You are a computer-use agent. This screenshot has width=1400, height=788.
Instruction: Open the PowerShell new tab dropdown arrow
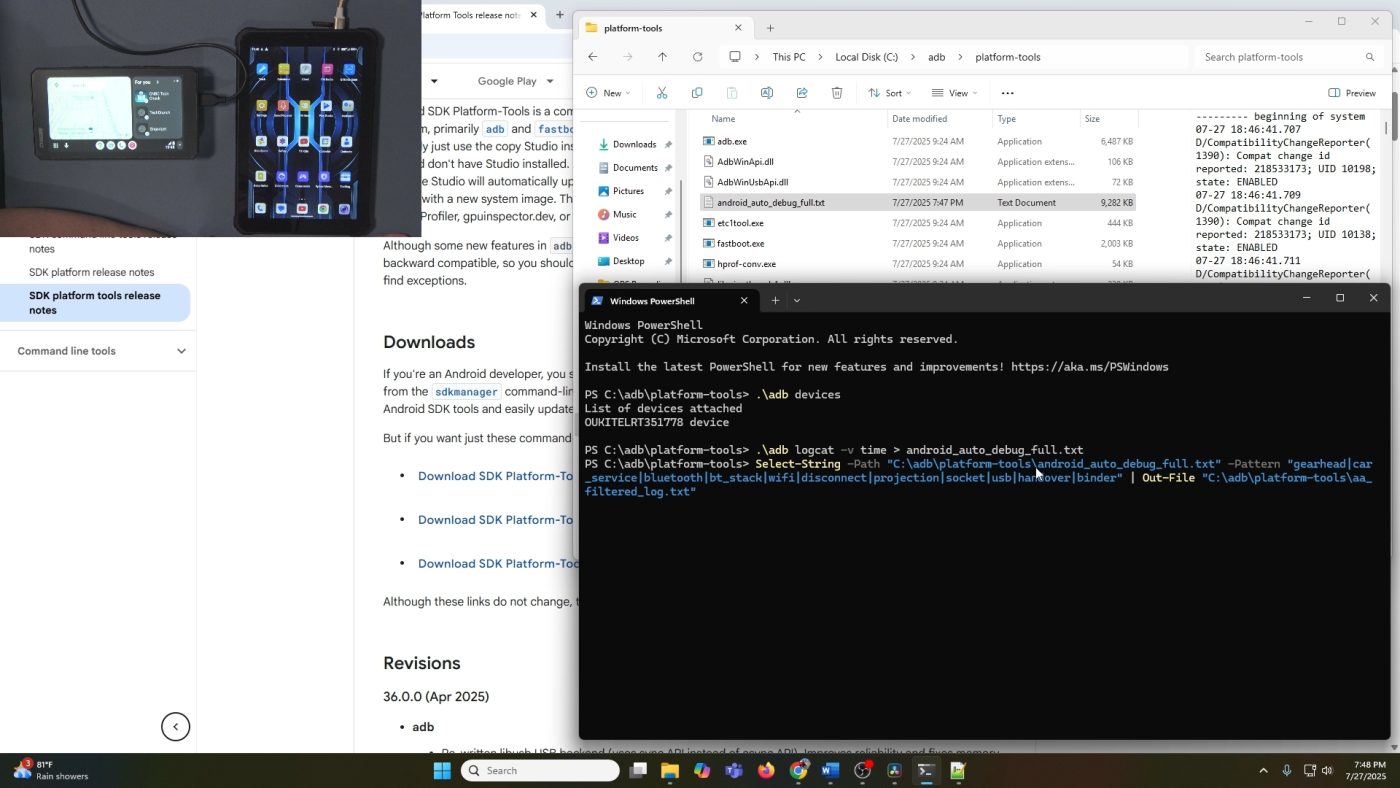coord(797,301)
